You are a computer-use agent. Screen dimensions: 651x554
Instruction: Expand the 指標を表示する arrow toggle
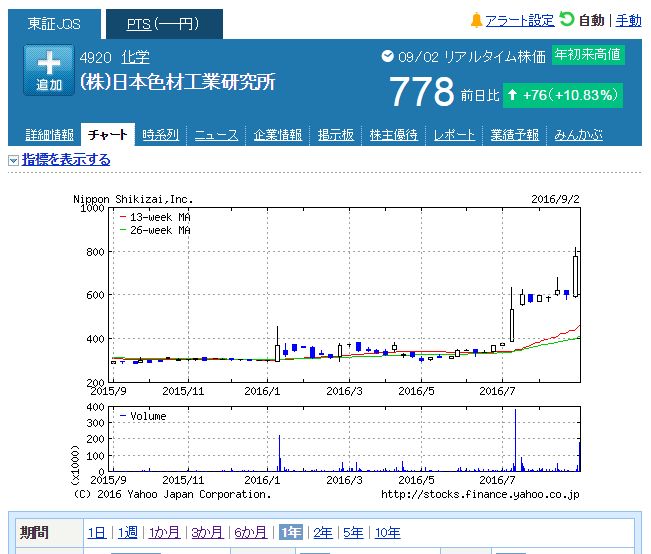point(13,160)
